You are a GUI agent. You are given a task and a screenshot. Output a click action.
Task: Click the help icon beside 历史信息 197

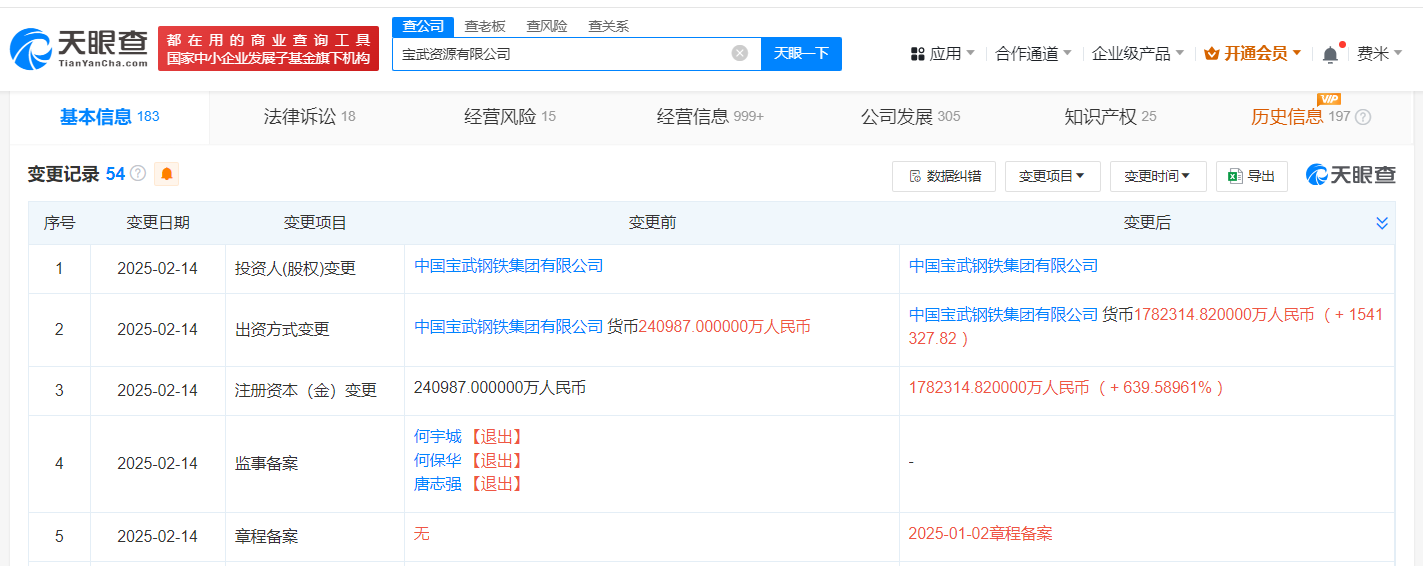pos(1363,117)
